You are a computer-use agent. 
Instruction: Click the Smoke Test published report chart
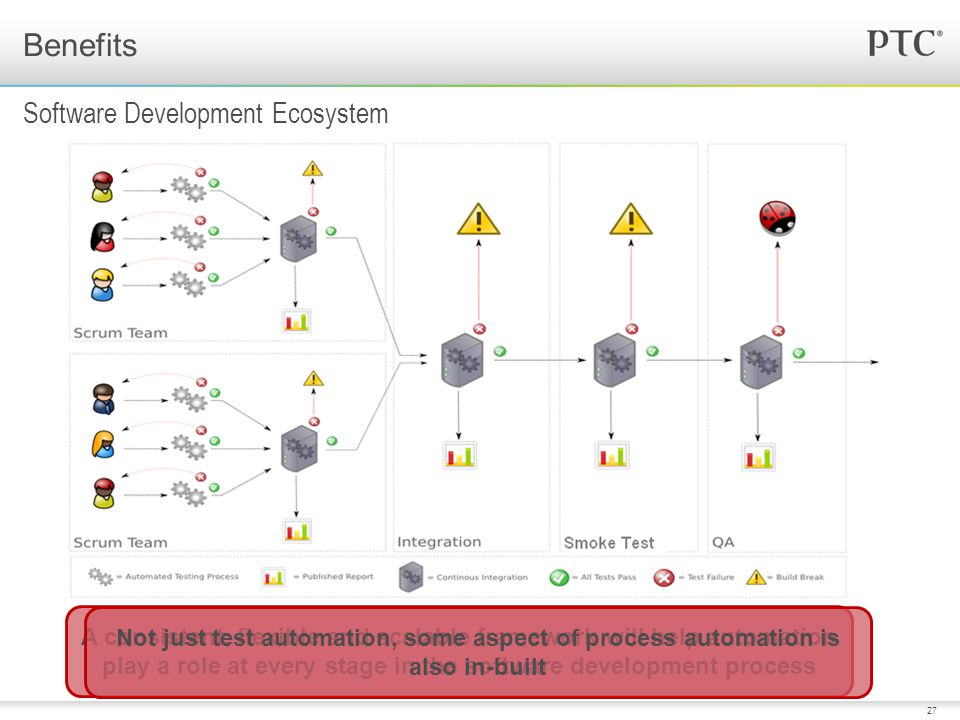(612, 456)
